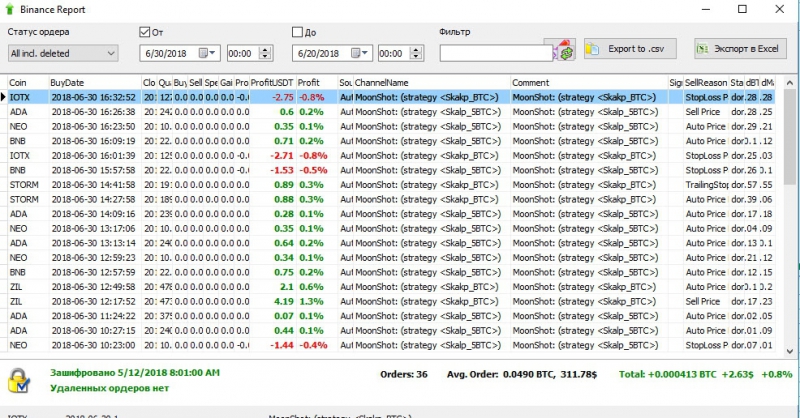Click the From time spinner arrows

tap(265, 53)
